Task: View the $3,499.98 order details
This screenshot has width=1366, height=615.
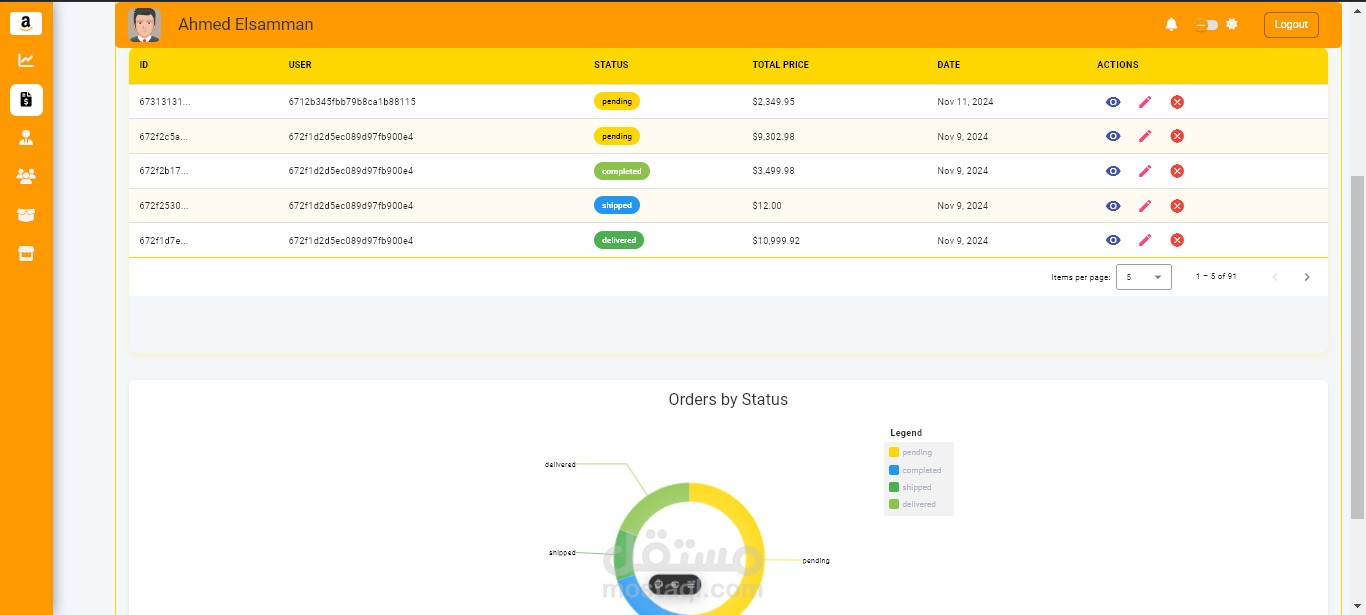Action: (x=1113, y=171)
